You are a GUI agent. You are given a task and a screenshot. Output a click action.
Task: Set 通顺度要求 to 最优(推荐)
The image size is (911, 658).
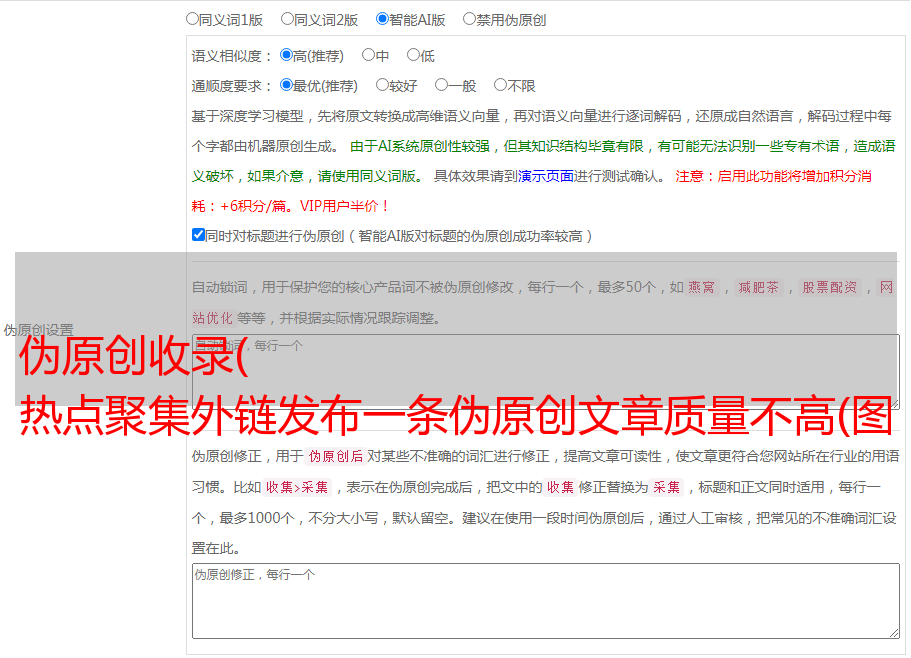click(286, 85)
